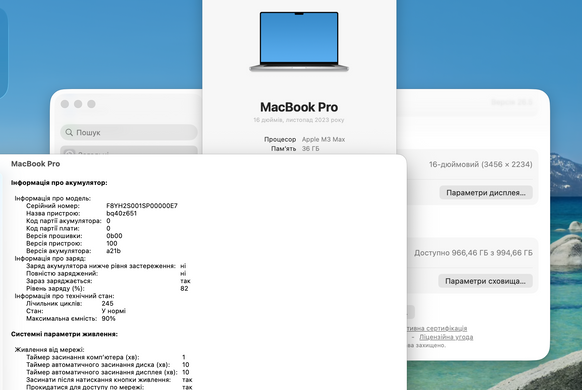Click the Інформація про модель label
Image resolution: width=582 pixels, height=390 pixels.
tap(53, 198)
